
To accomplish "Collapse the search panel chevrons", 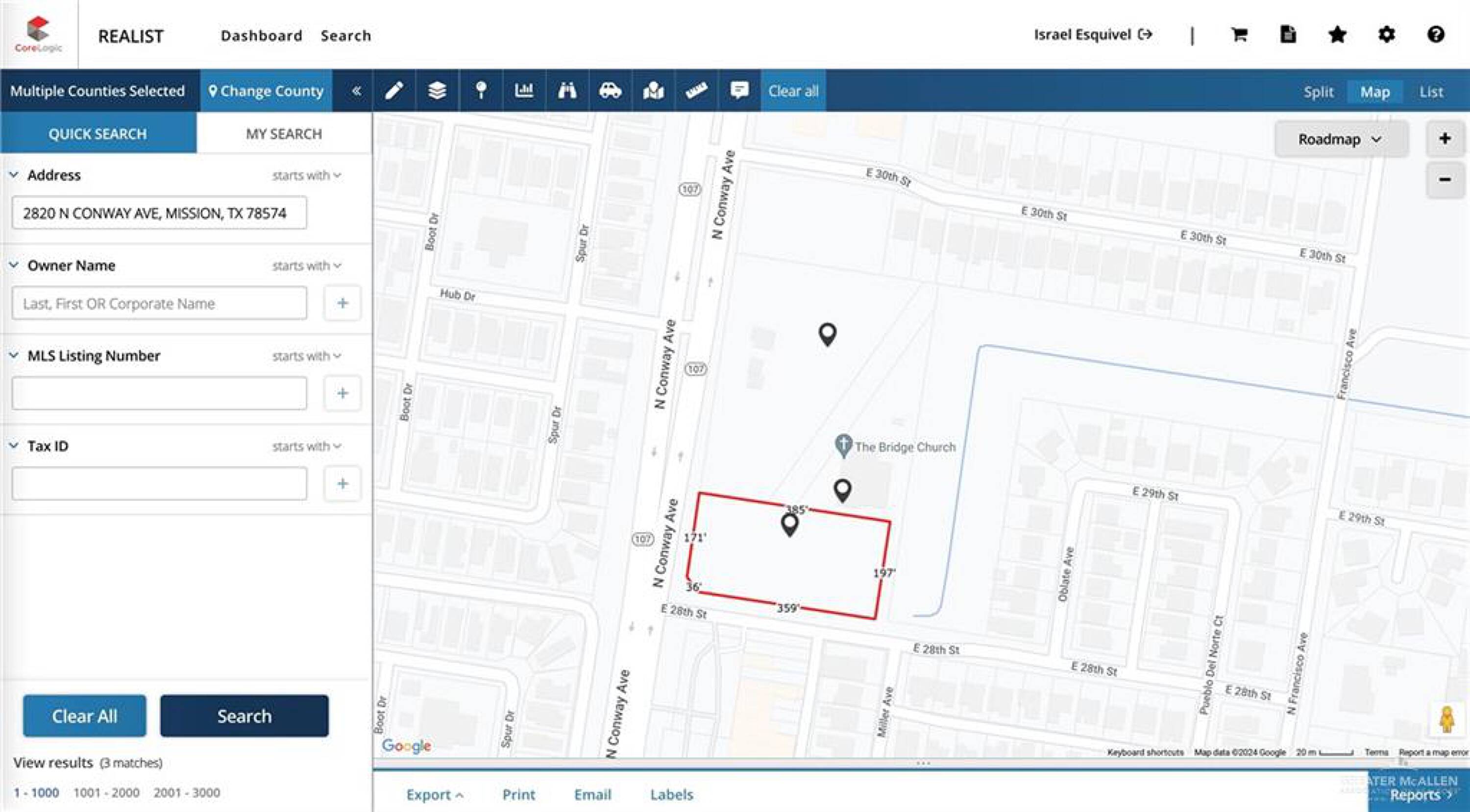I will (356, 91).
